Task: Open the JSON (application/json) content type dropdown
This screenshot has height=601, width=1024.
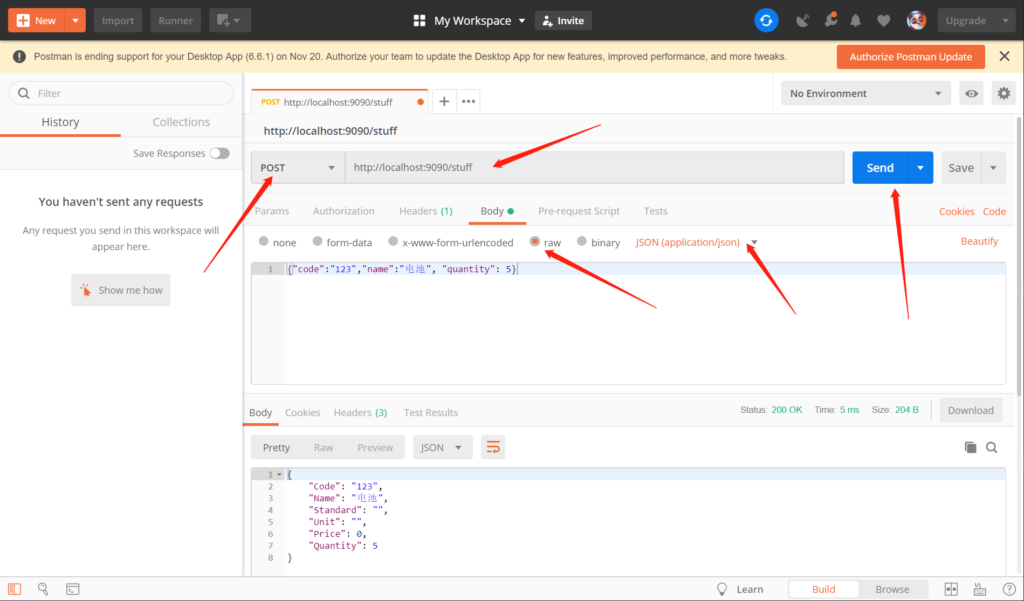Action: coord(696,242)
